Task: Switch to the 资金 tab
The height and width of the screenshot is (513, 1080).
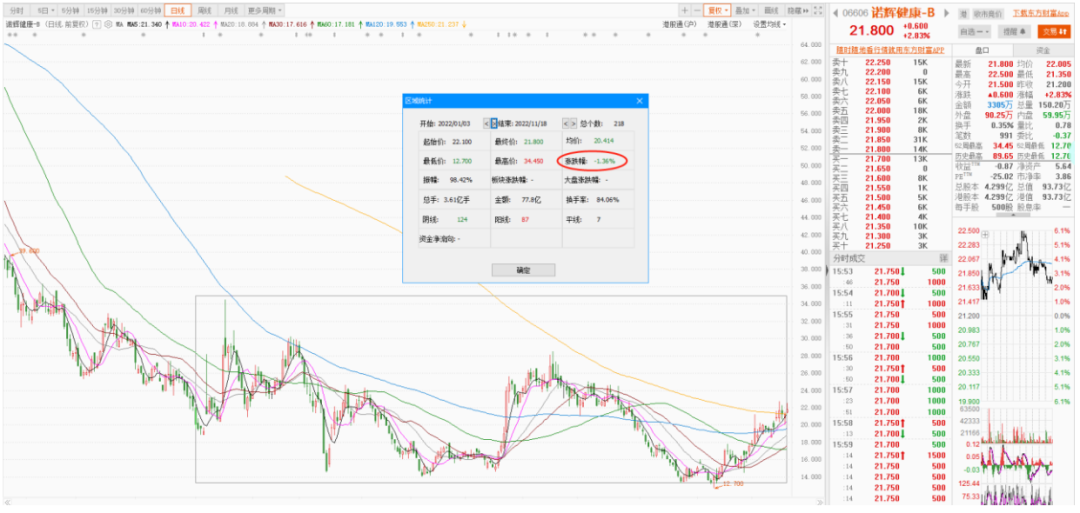Action: click(1043, 49)
